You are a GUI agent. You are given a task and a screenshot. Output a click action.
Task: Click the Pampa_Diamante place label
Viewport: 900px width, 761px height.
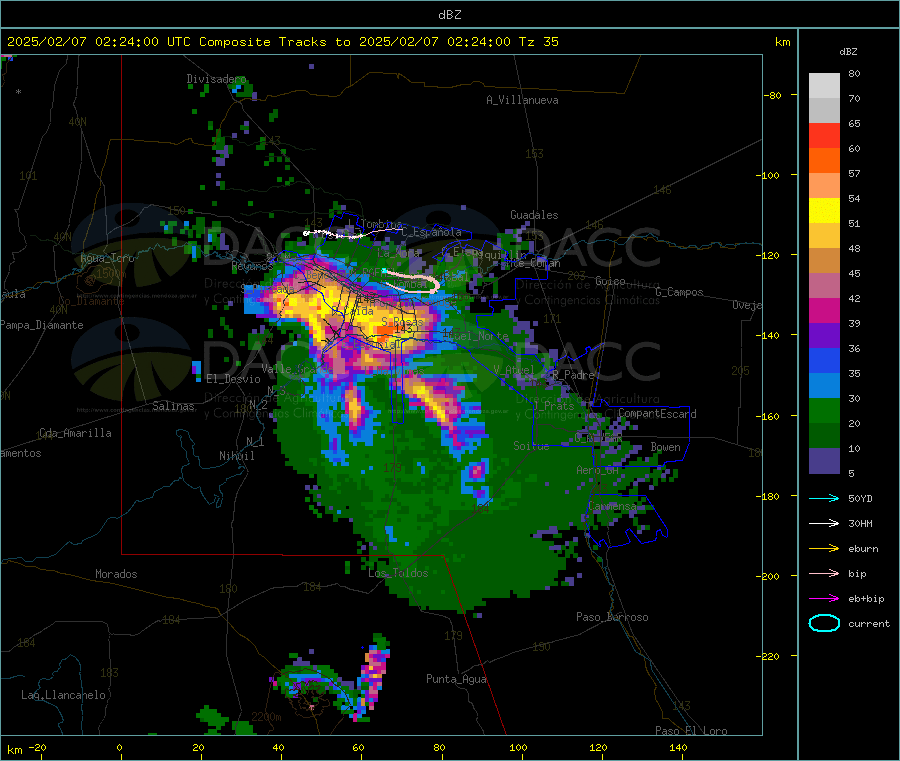(x=42, y=325)
